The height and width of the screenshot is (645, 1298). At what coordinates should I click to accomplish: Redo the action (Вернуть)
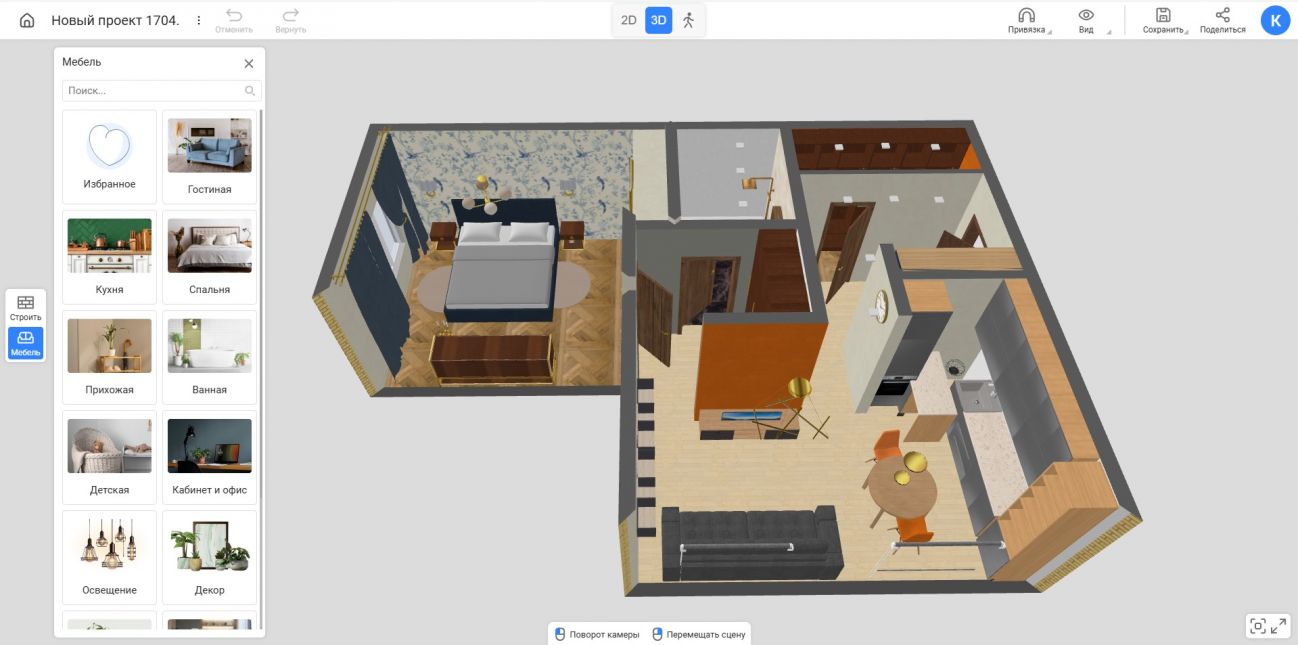pyautogui.click(x=290, y=20)
